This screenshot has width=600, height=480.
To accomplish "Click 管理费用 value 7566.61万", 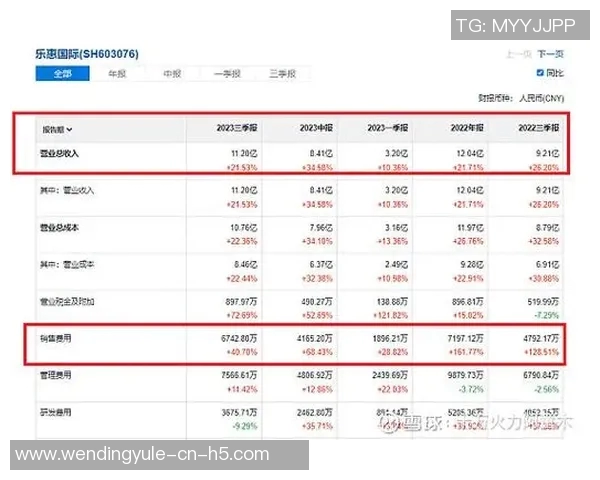I will tap(239, 375).
